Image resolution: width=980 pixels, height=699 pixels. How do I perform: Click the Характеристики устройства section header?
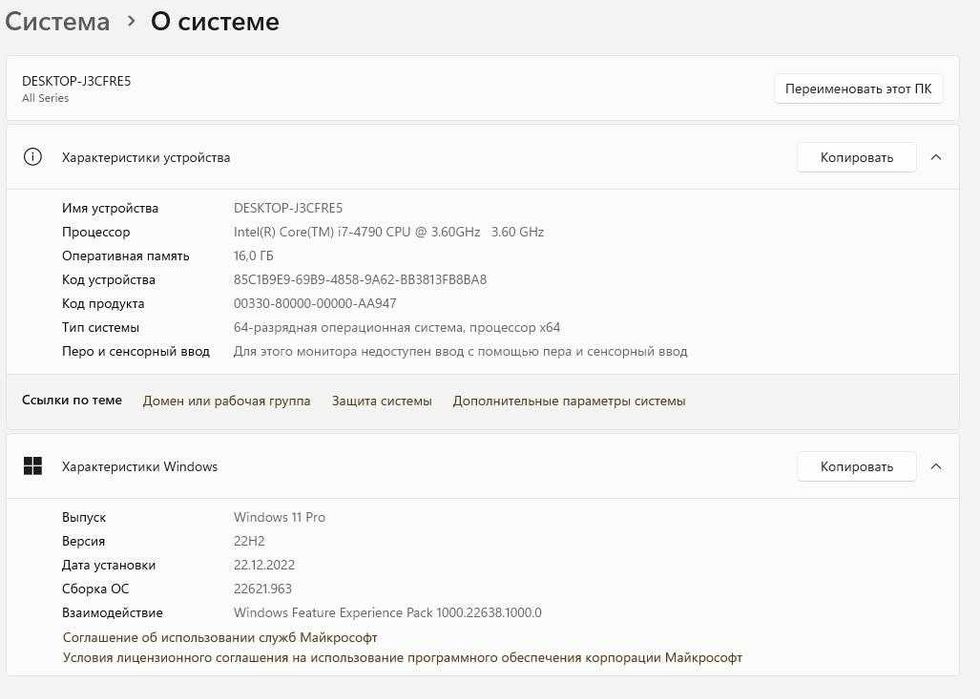pyautogui.click(x=146, y=157)
